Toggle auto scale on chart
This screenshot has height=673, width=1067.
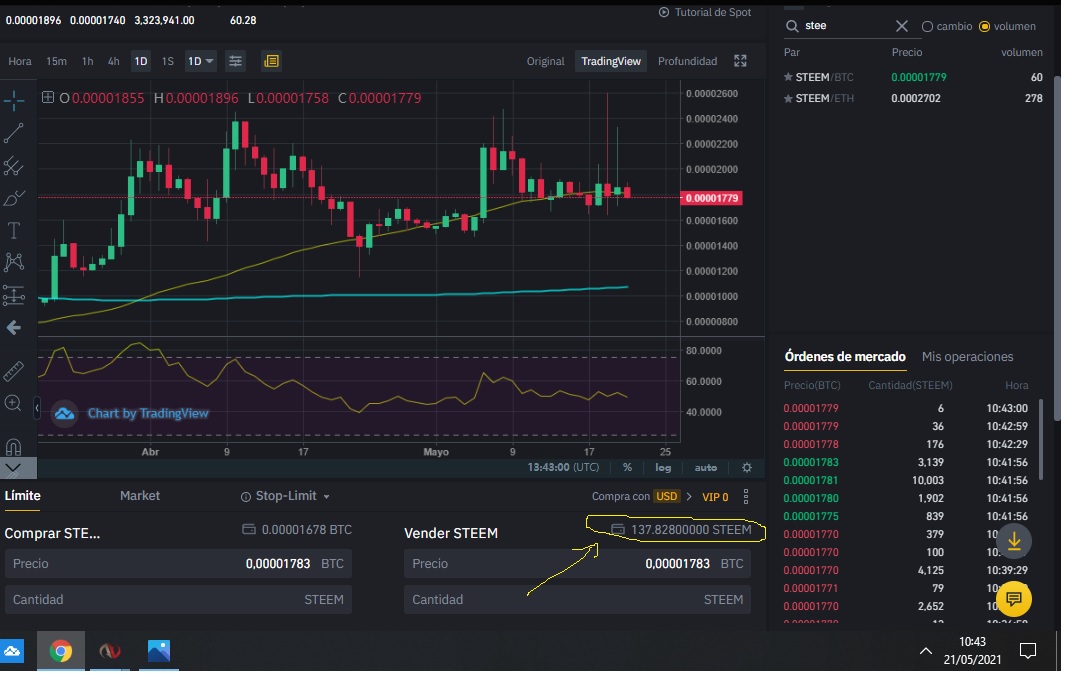(706, 467)
